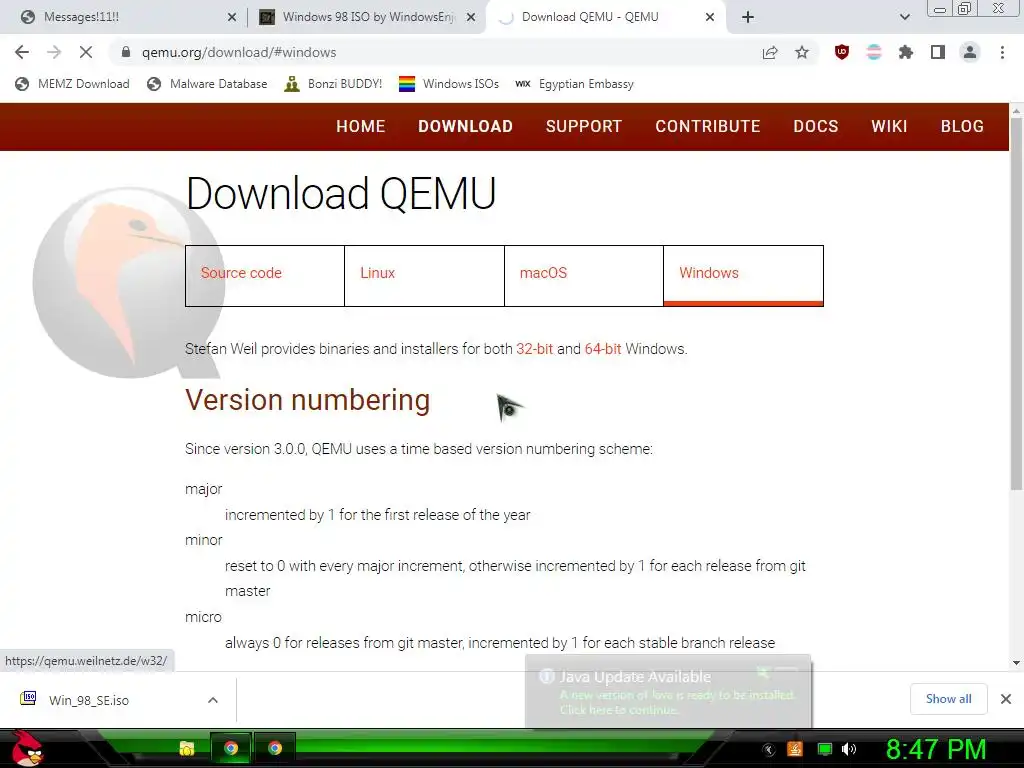
Task: Click the scrollbar down arrow
Action: point(1016,663)
